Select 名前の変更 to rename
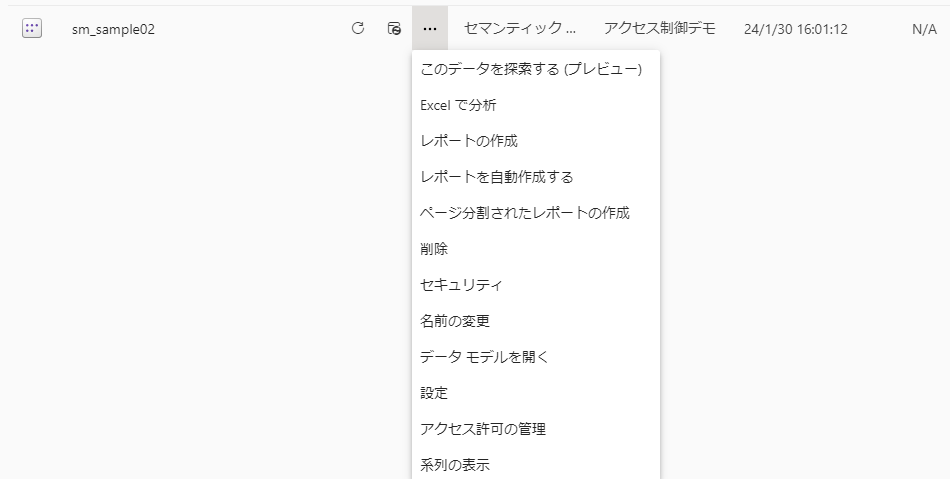 [536, 321]
